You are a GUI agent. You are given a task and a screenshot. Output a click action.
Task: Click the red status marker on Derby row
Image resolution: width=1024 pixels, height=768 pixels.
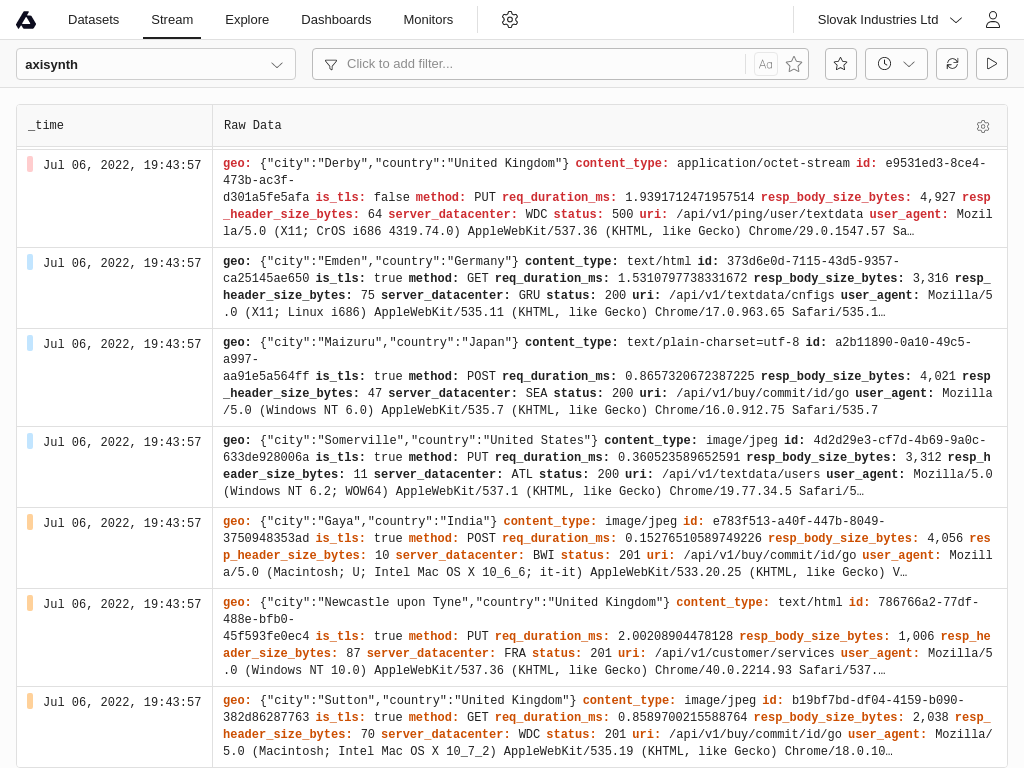click(30, 164)
